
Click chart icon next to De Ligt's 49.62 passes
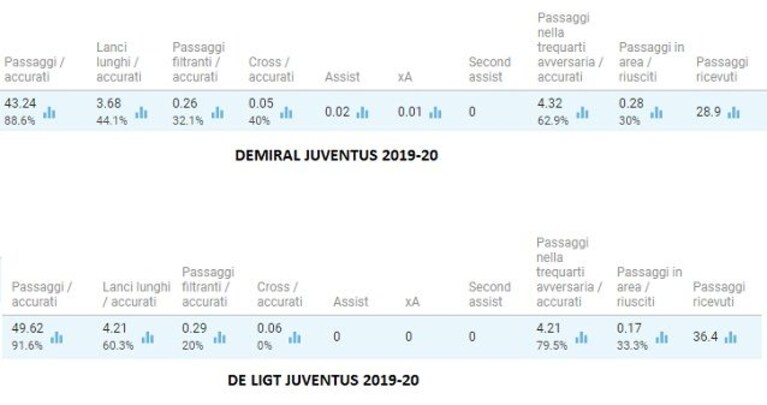57,338
